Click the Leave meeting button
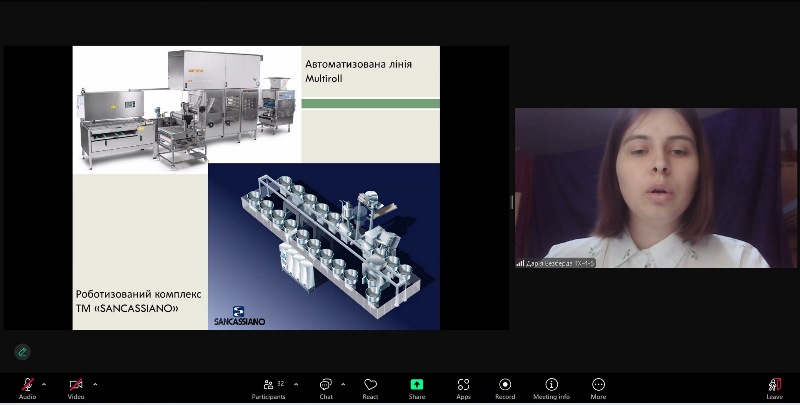 (774, 389)
